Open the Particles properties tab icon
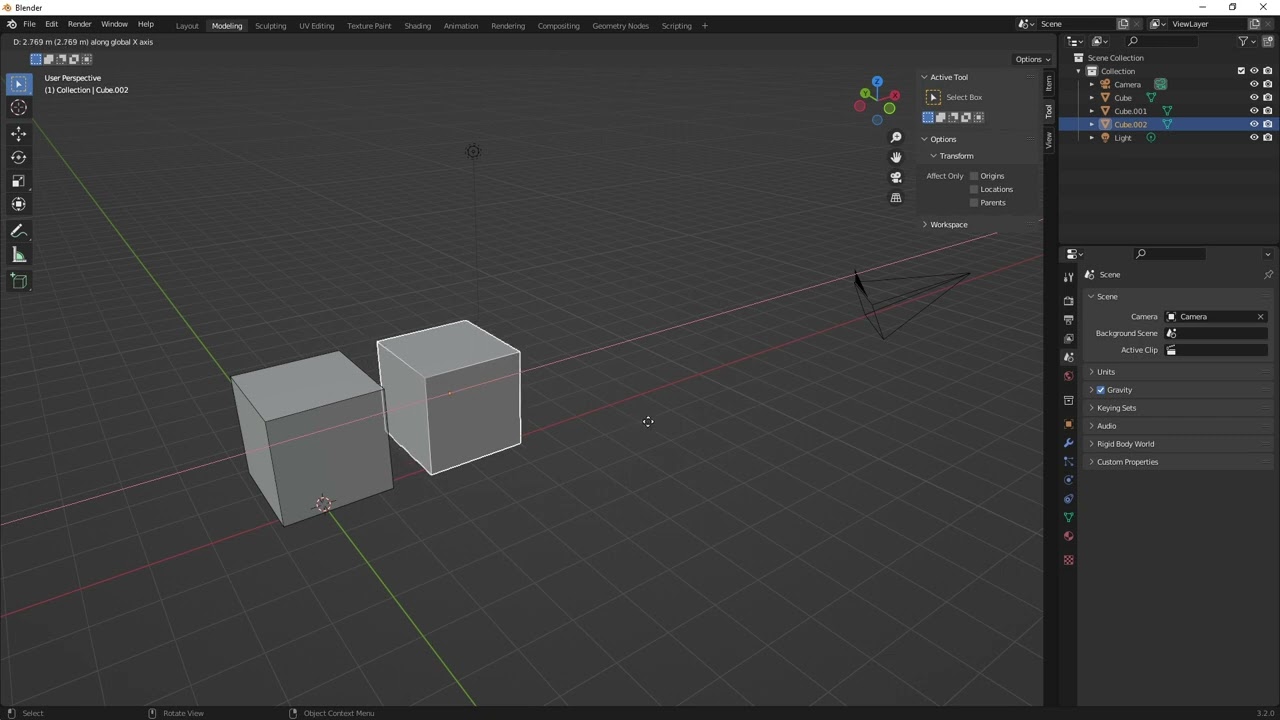1280x720 pixels. click(1068, 461)
